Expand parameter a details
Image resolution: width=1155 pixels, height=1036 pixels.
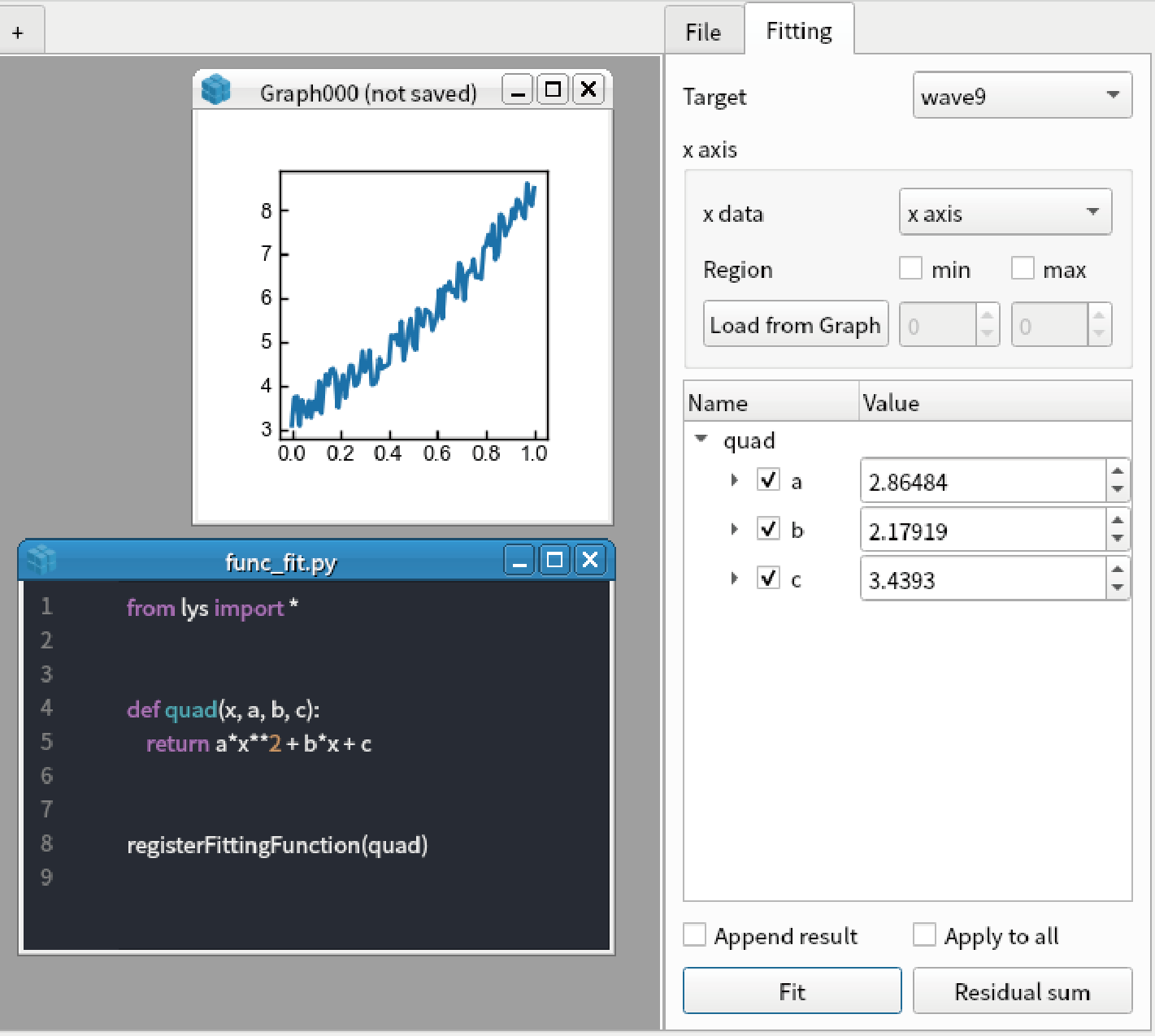pyautogui.click(x=734, y=480)
